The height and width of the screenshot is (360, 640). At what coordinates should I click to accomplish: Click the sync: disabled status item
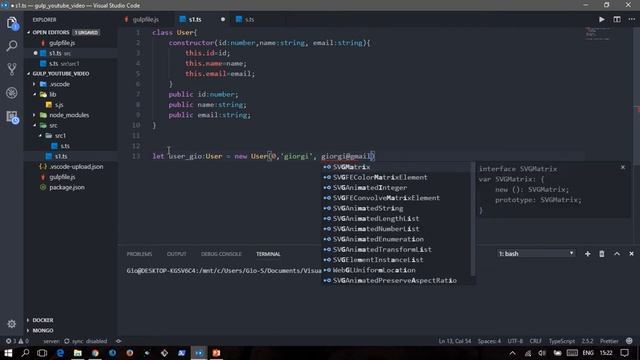85,341
